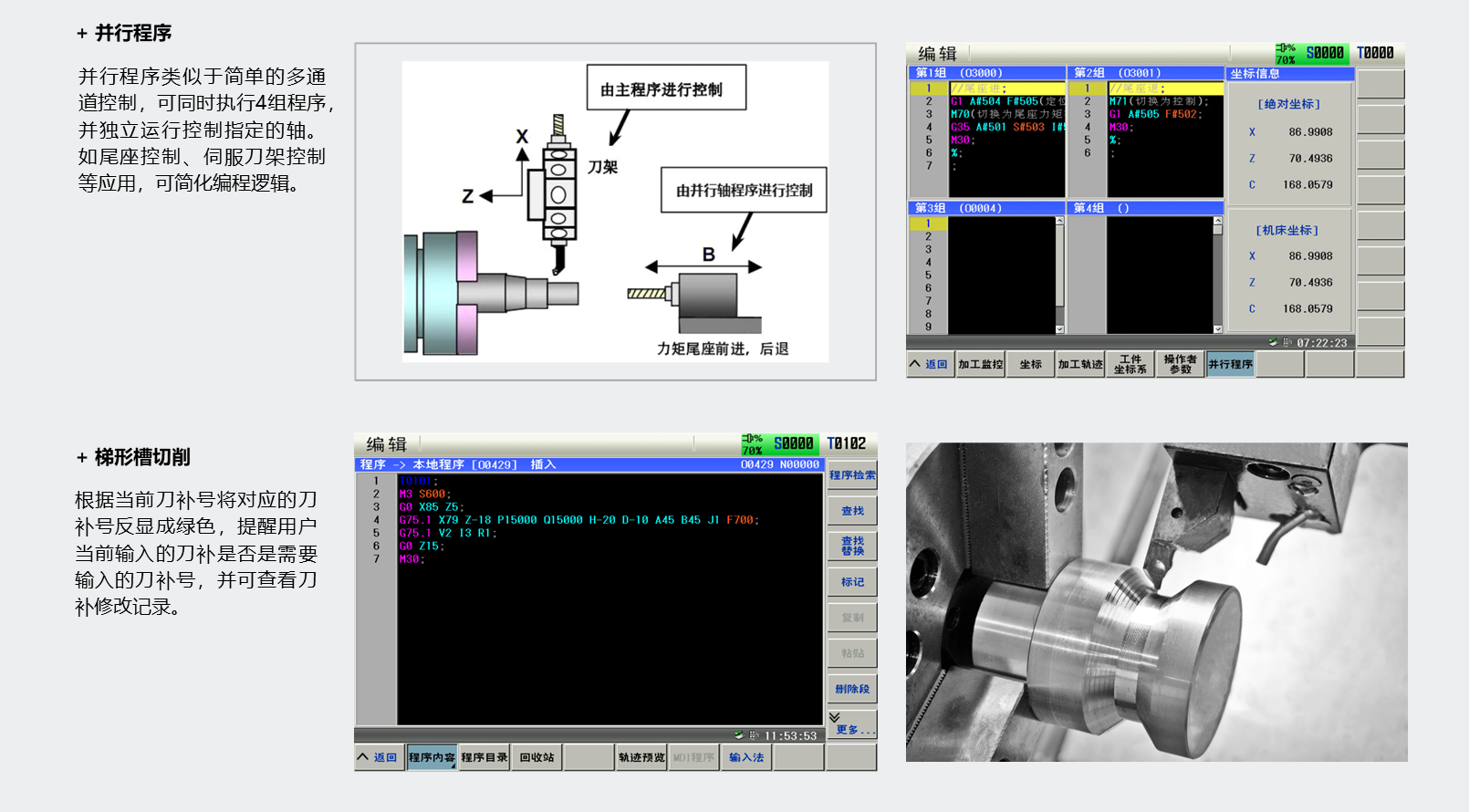The height and width of the screenshot is (812, 1469).
Task: Expand the 更多... softkey with double chevron
Action: [852, 724]
